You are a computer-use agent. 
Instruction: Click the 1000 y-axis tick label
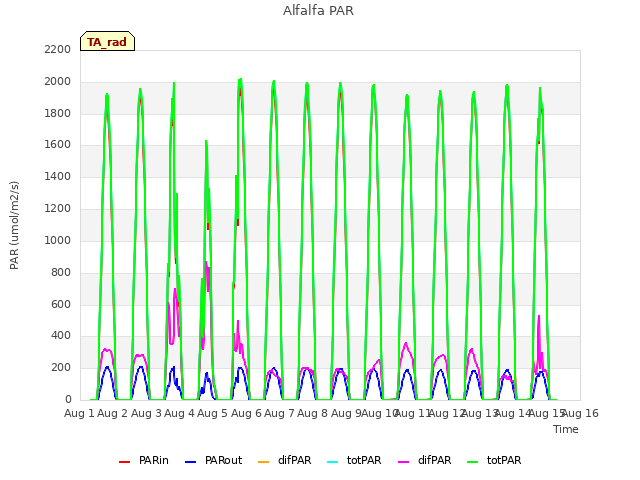[58, 240]
